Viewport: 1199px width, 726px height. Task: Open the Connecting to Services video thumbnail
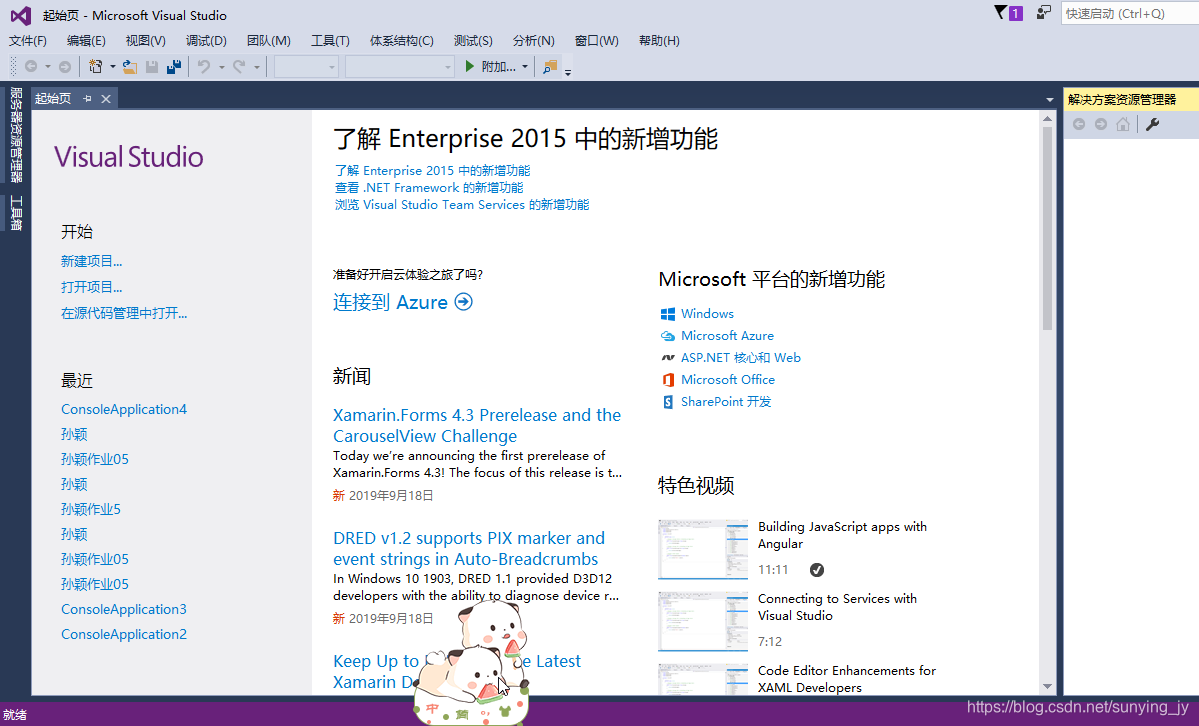coord(703,621)
